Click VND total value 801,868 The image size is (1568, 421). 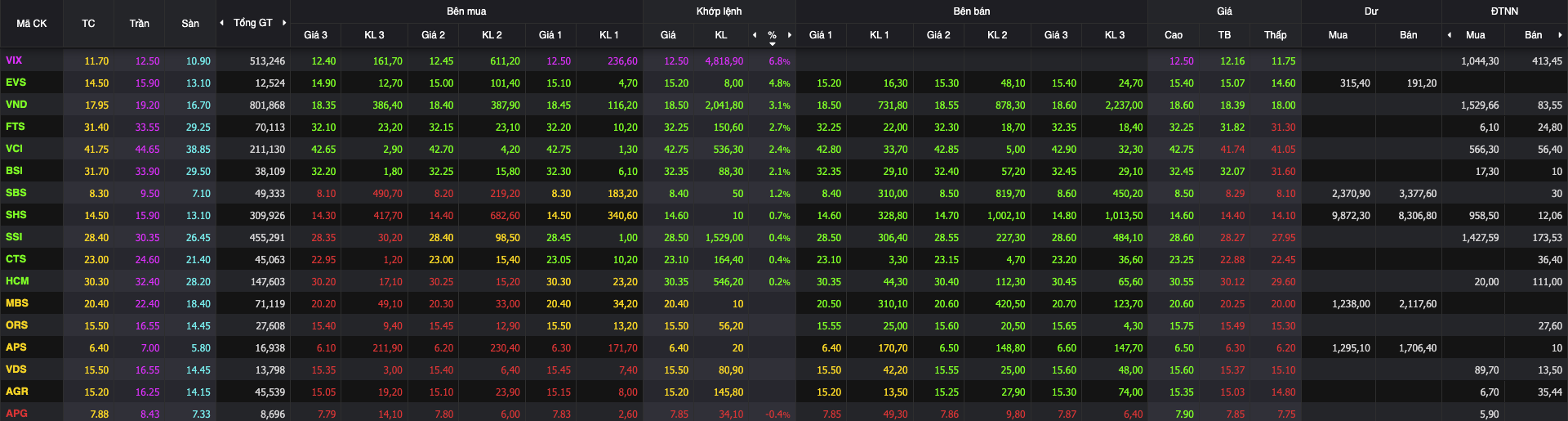(x=267, y=105)
